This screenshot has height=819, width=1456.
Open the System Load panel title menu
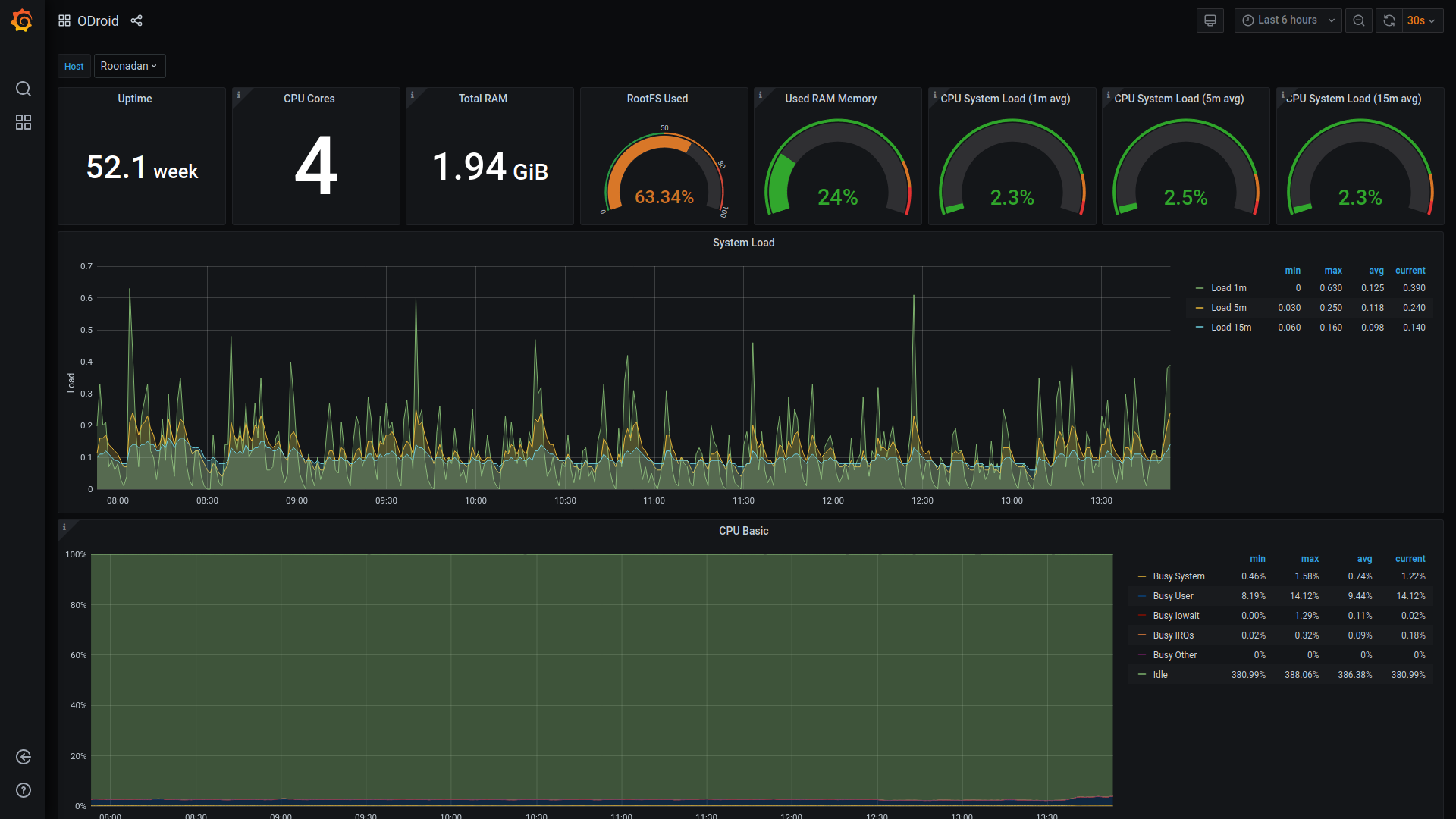(x=743, y=243)
